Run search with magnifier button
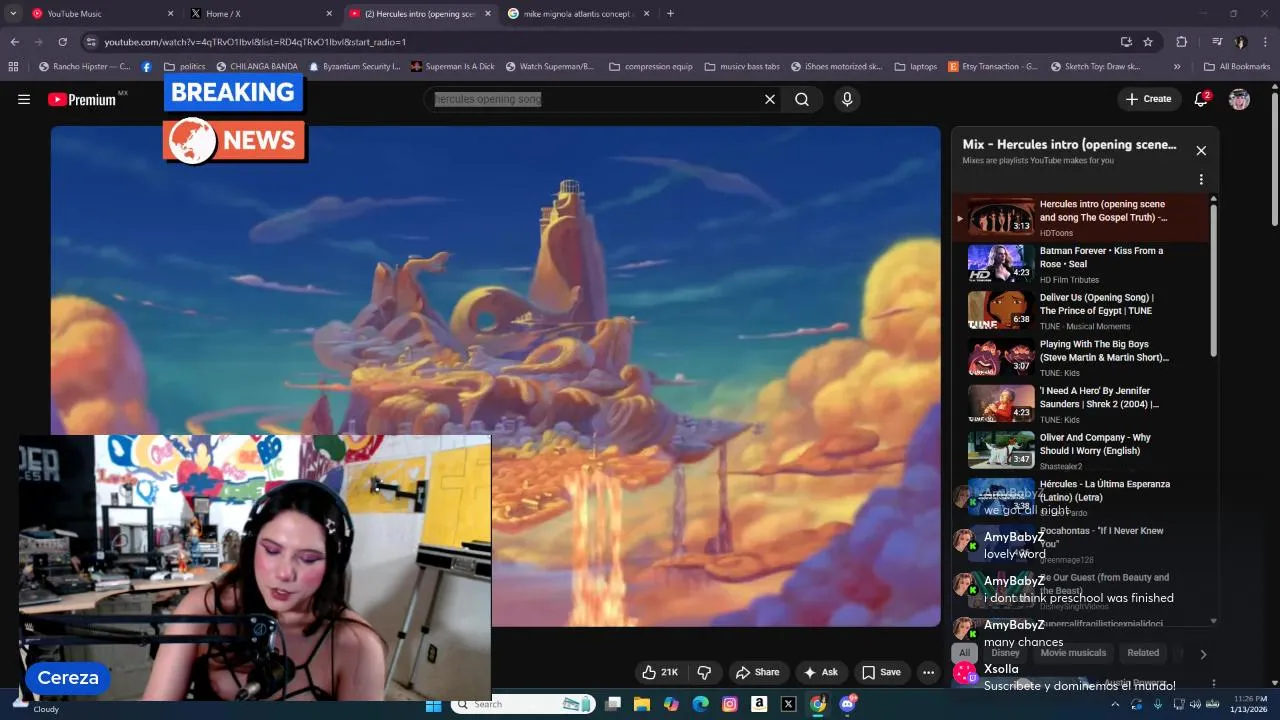Image resolution: width=1280 pixels, height=720 pixels. [802, 99]
